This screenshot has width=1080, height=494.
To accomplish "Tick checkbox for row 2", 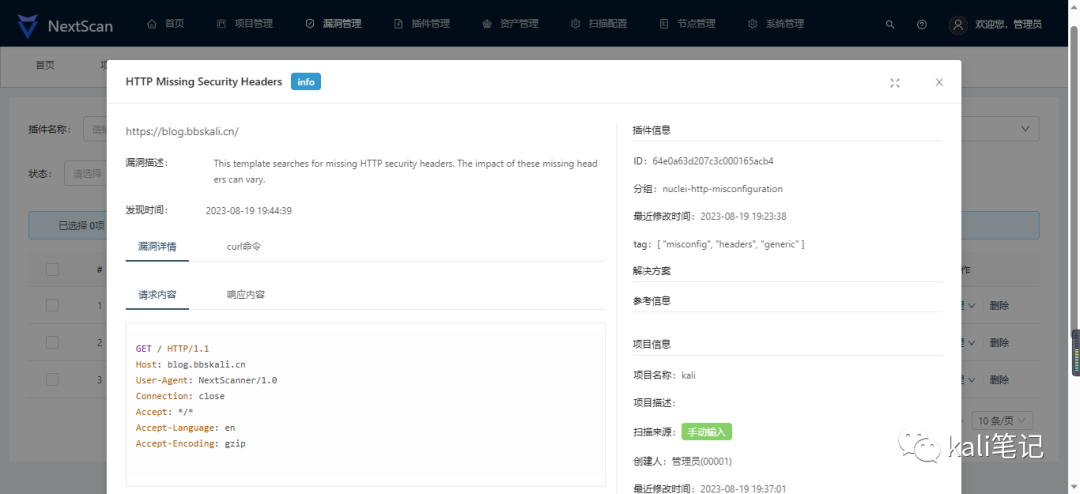I will point(52,342).
